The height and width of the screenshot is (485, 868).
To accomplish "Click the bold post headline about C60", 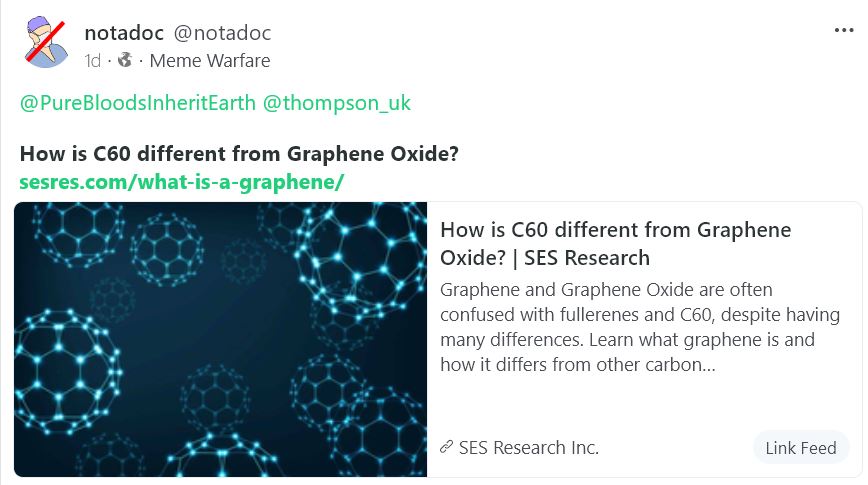I will 239,154.
